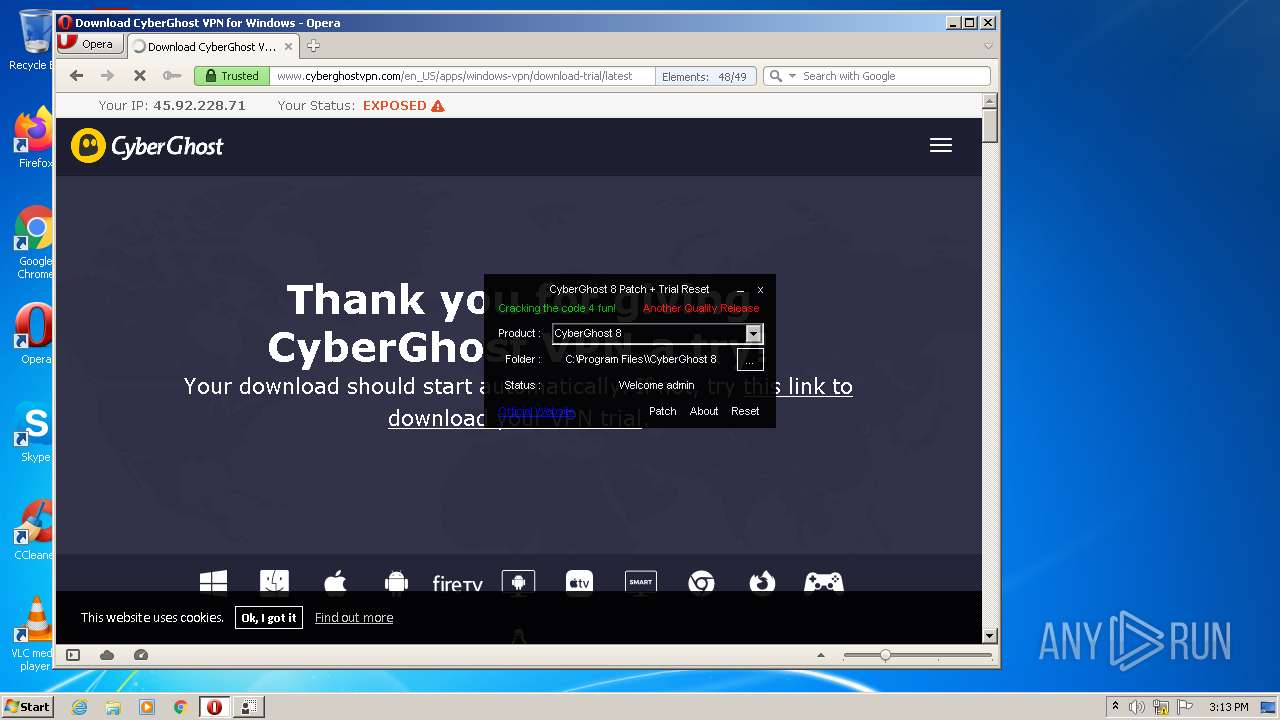Image resolution: width=1280 pixels, height=720 pixels.
Task: Select the Windows platform icon
Action: [213, 582]
